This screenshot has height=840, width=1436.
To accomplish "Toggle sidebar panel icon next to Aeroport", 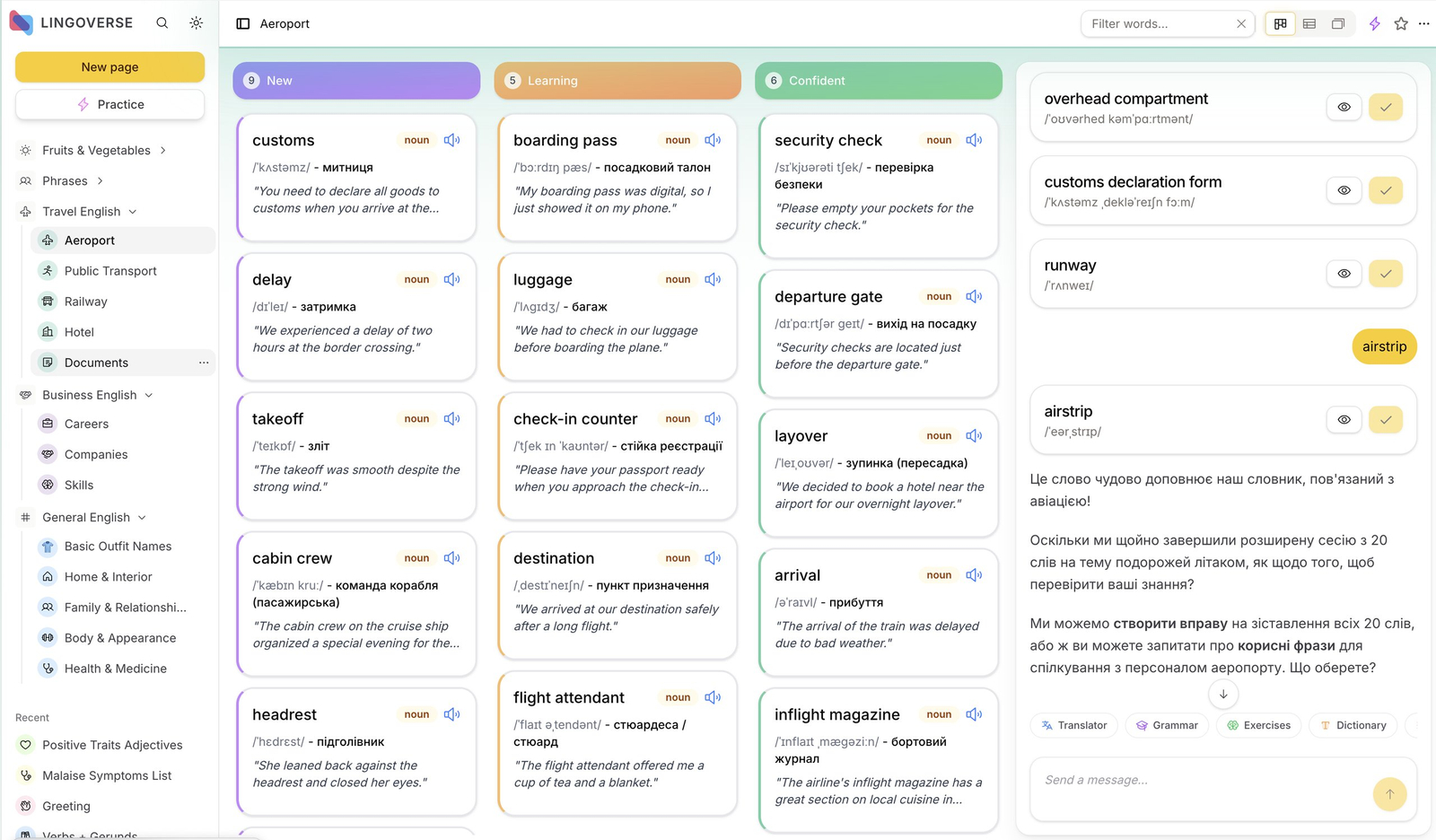I will pos(242,24).
